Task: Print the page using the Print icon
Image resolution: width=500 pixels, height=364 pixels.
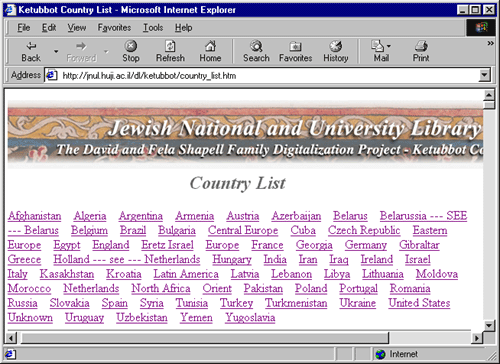Action: point(421,52)
